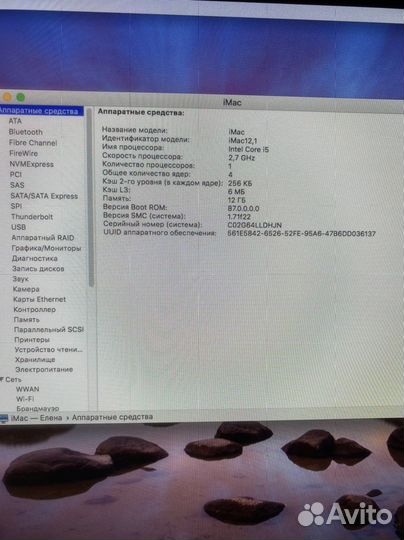Click the Версия SMC (система): label
This screenshot has width=404, height=540.
tap(144, 216)
